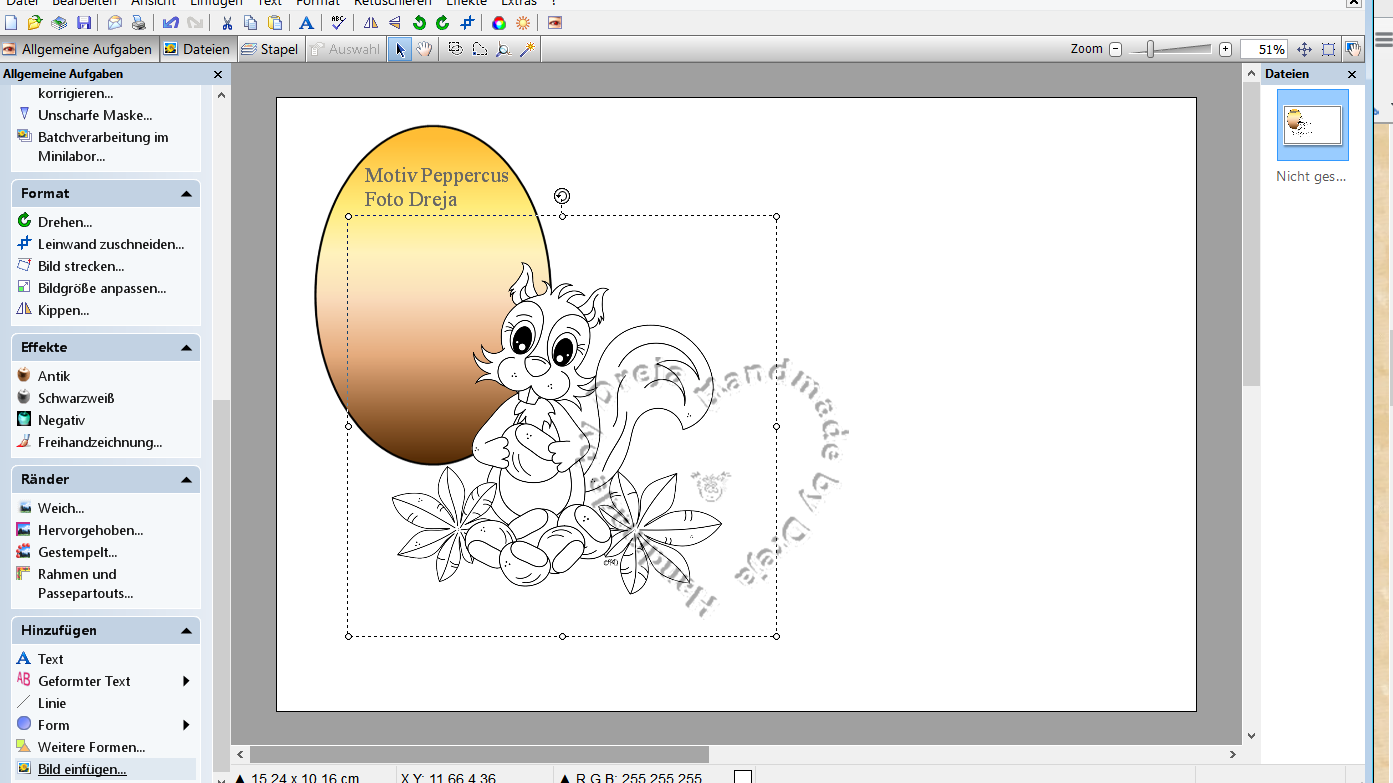The image size is (1393, 783).
Task: Flip the image horizontally via toolbar icon
Action: point(371,23)
